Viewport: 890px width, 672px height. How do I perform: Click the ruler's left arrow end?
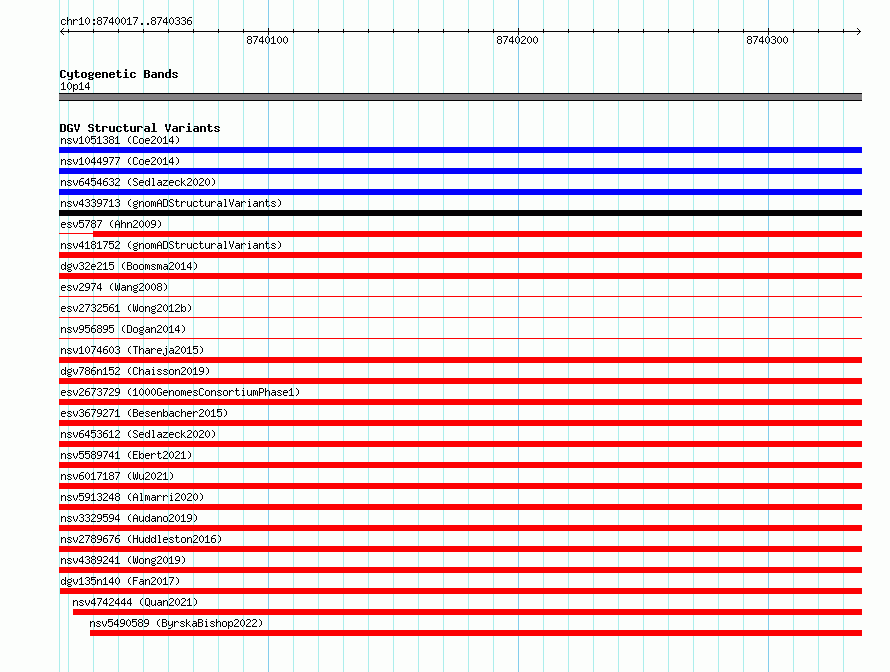63,31
